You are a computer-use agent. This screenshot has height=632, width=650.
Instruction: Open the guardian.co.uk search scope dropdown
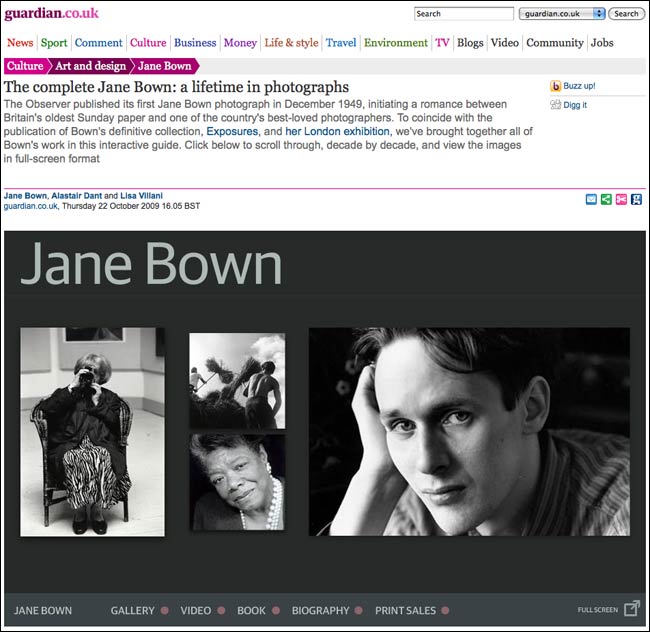click(562, 14)
